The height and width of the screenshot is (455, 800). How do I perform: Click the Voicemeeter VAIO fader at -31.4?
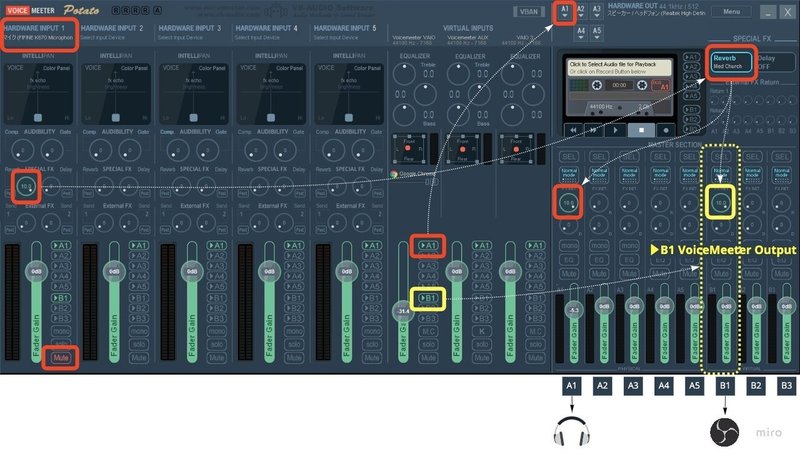[x=403, y=311]
